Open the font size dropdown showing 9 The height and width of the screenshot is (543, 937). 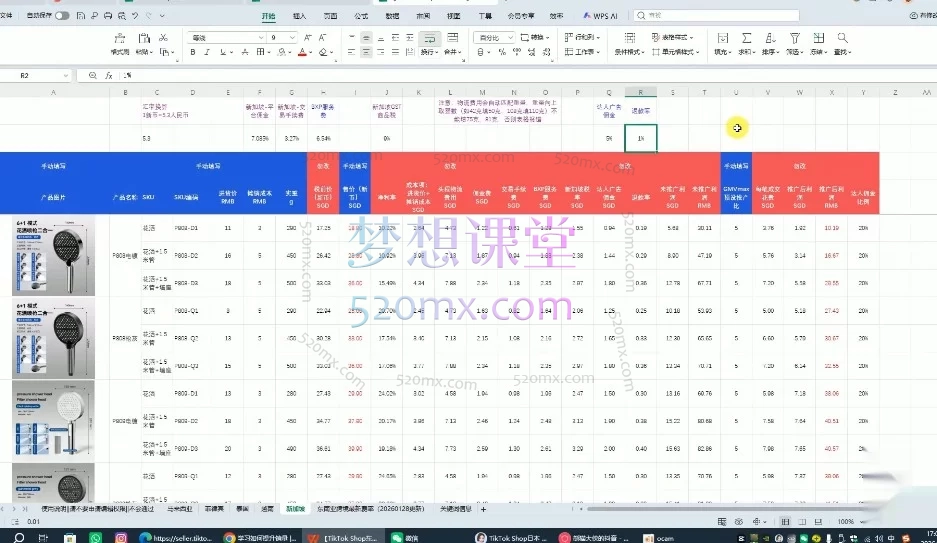click(292, 38)
